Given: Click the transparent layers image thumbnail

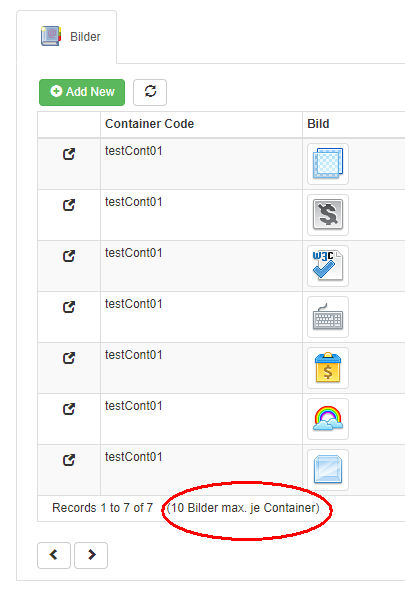Looking at the screenshot, I should tap(328, 164).
